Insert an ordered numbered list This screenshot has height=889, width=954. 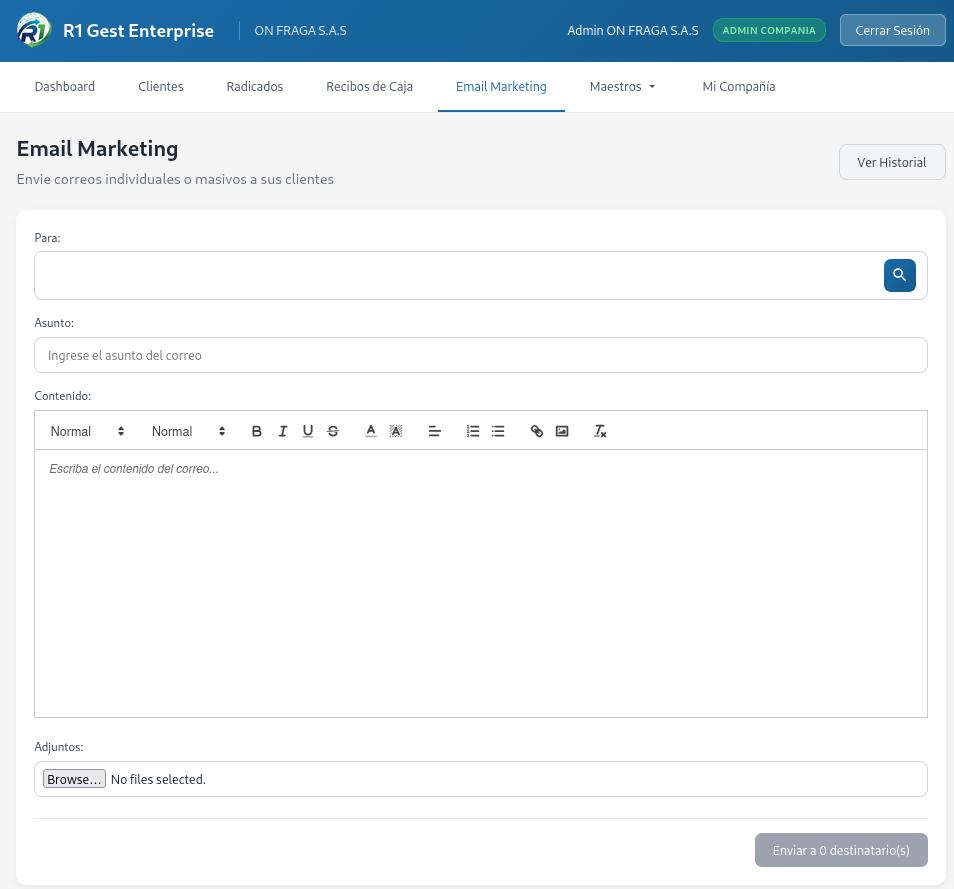click(473, 431)
